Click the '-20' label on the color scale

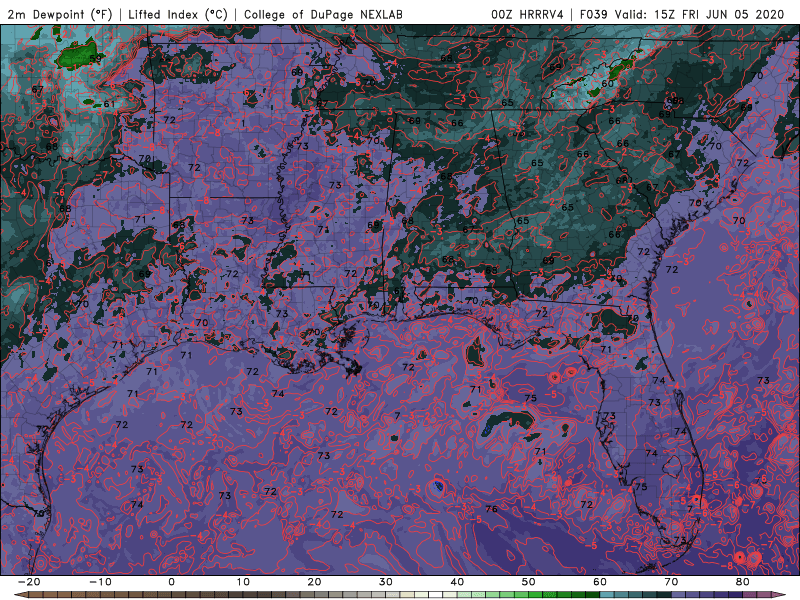click(29, 582)
